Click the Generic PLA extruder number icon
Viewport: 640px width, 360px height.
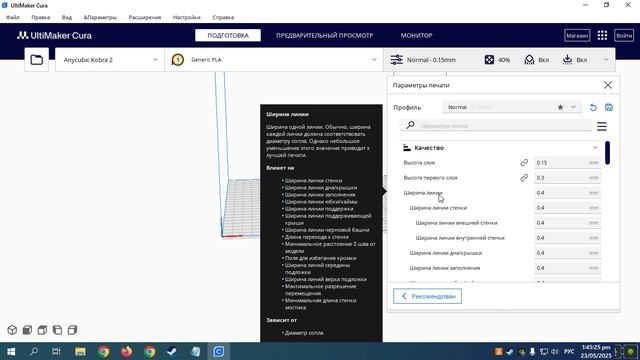coord(178,60)
